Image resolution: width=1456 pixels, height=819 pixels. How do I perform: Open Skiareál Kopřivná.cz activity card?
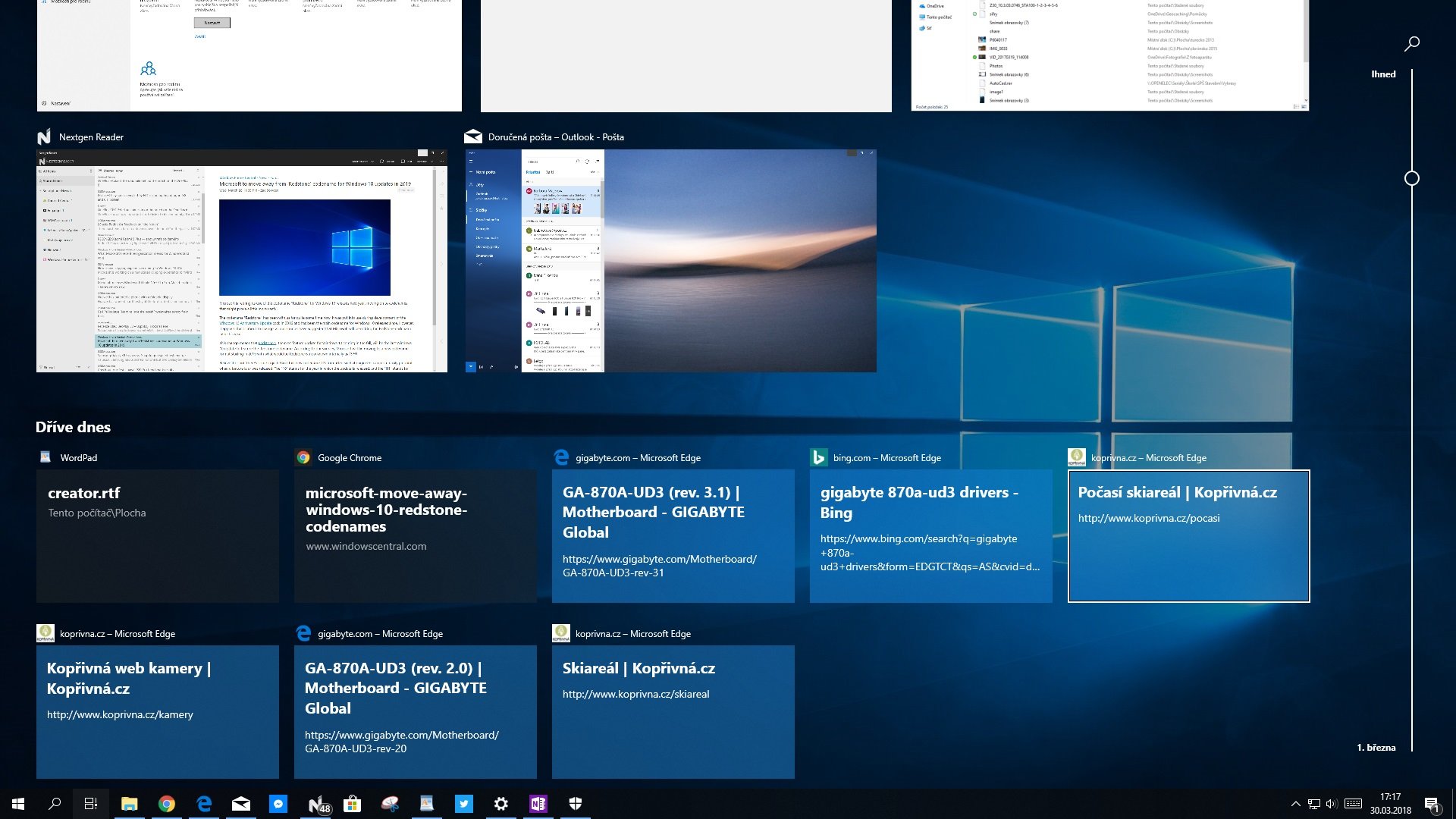673,712
